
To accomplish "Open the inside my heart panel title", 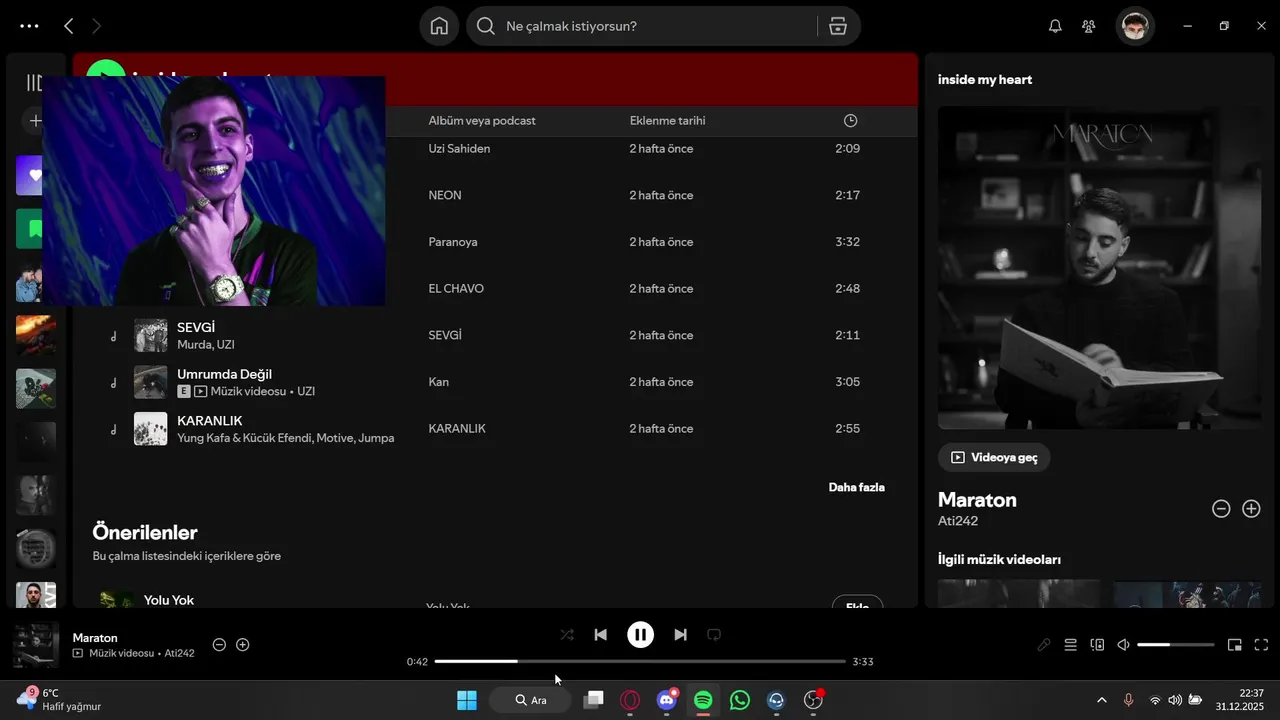I will 985,79.
